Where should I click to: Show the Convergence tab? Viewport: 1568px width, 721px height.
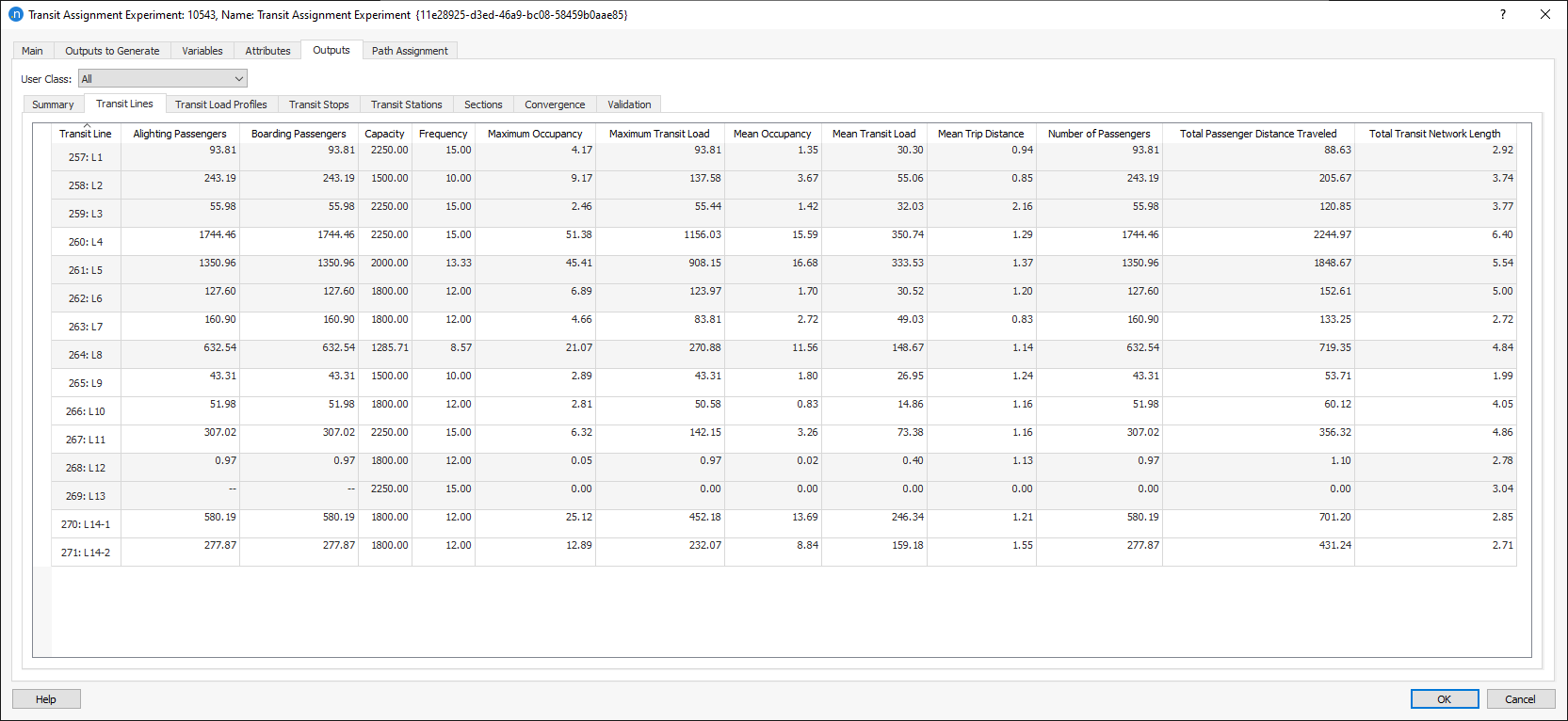[555, 104]
